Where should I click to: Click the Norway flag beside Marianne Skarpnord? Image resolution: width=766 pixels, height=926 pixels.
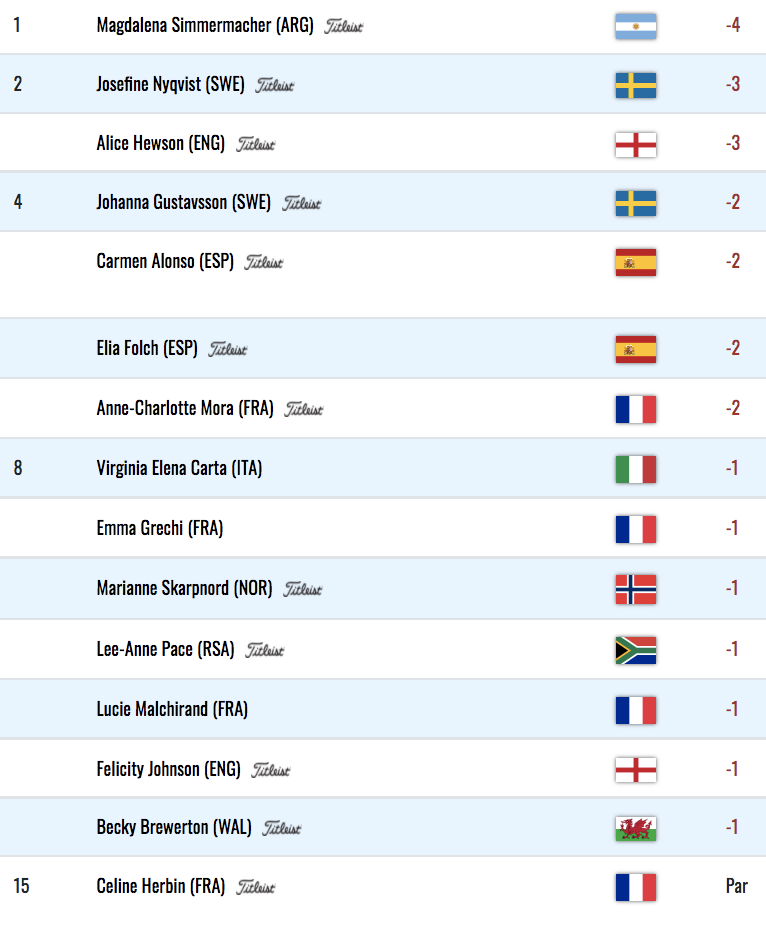pos(635,589)
